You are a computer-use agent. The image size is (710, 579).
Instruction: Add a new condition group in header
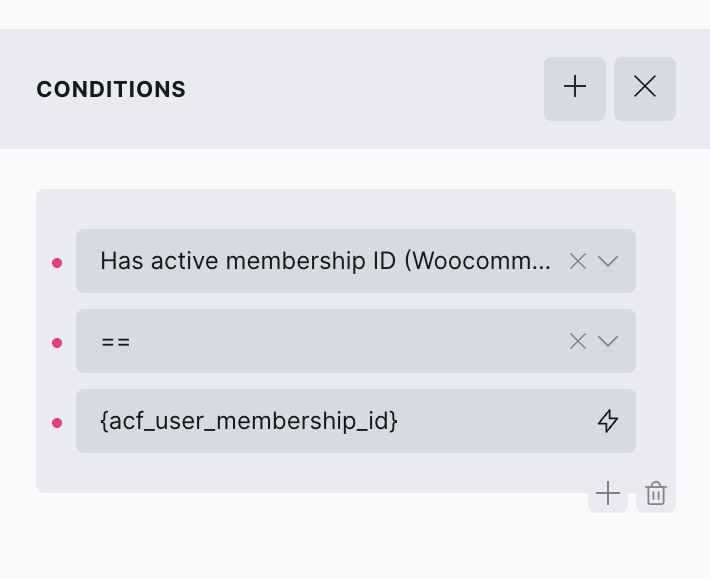coord(575,88)
